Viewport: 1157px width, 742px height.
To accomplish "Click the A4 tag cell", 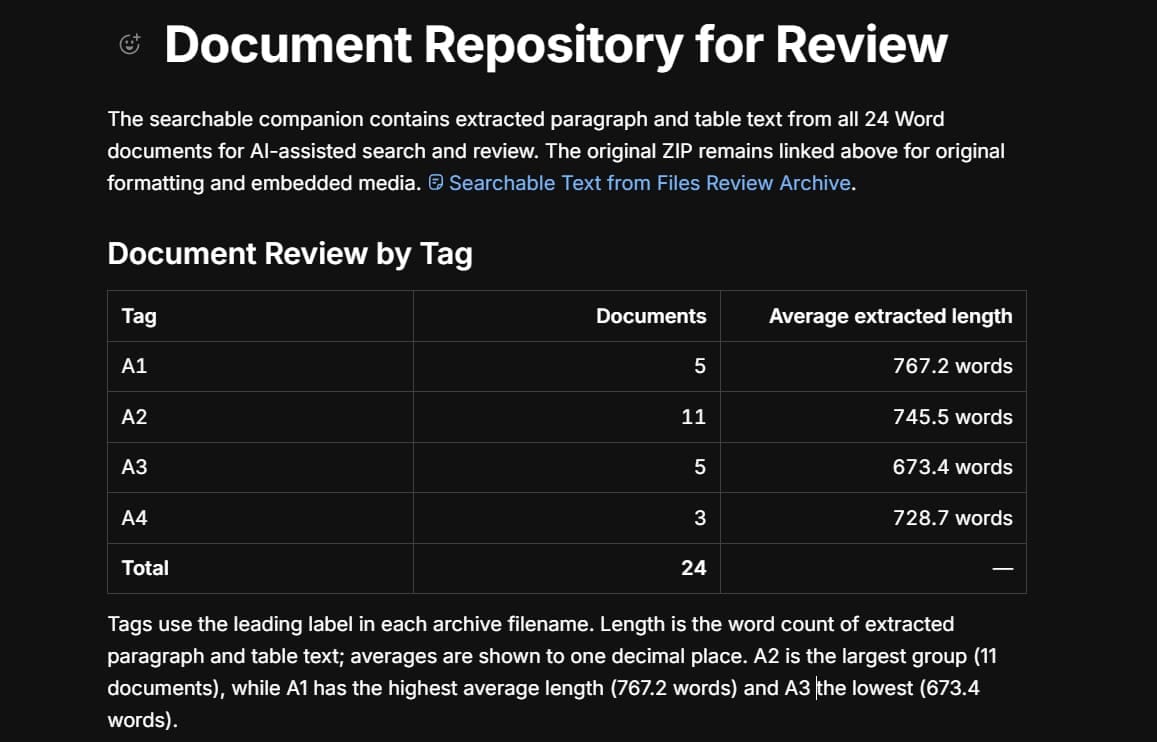I will (x=260, y=519).
